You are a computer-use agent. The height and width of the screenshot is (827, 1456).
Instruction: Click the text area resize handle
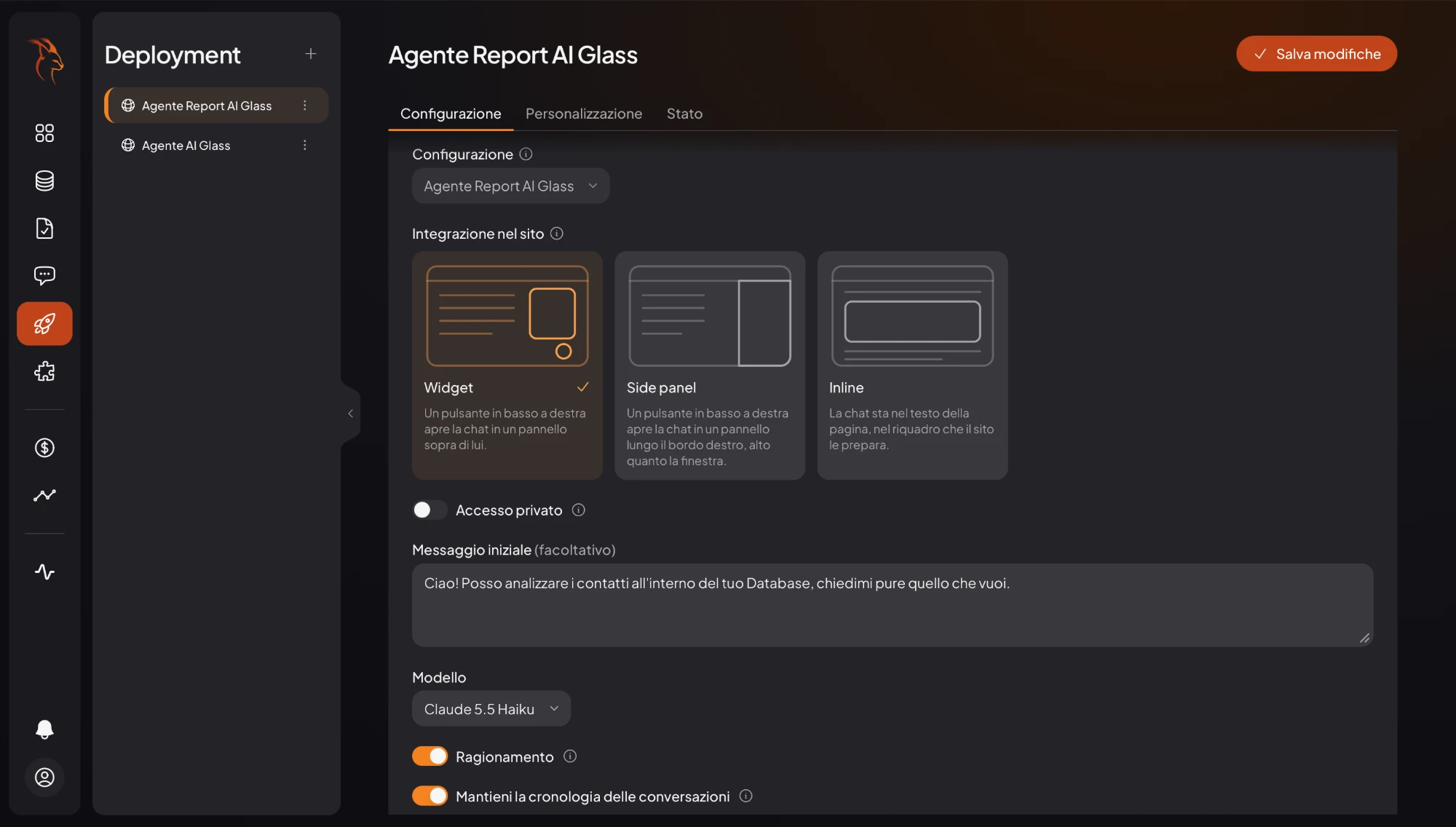[x=1364, y=638]
